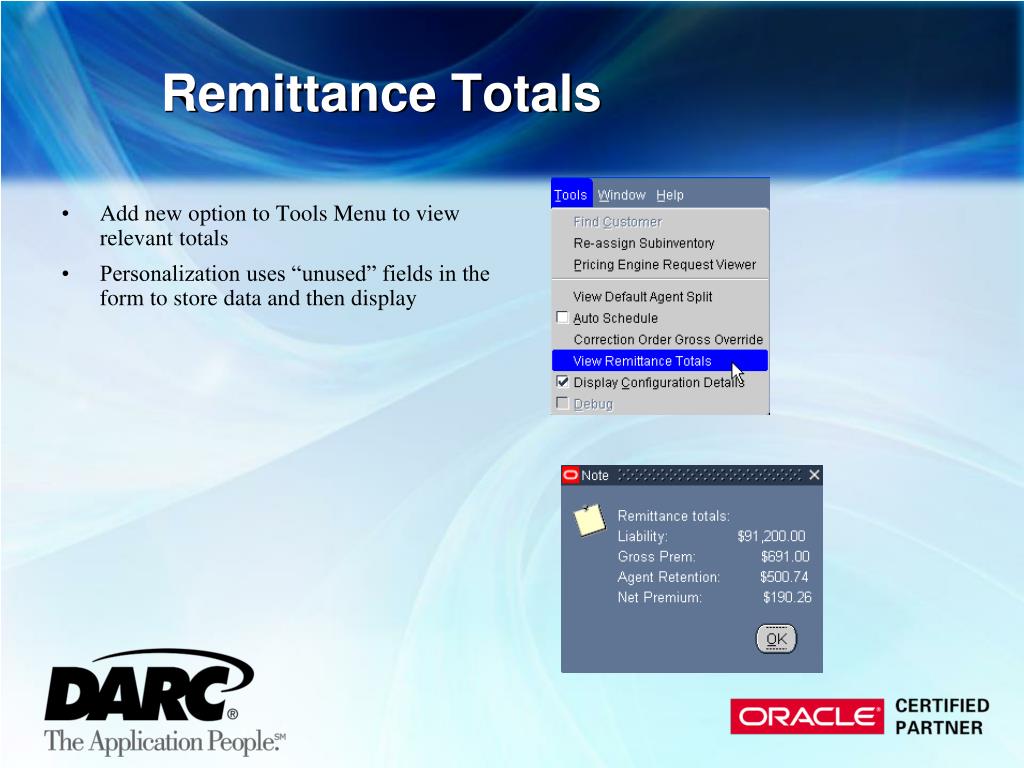The height and width of the screenshot is (768, 1024).
Task: Open the Window menu
Action: coord(621,195)
